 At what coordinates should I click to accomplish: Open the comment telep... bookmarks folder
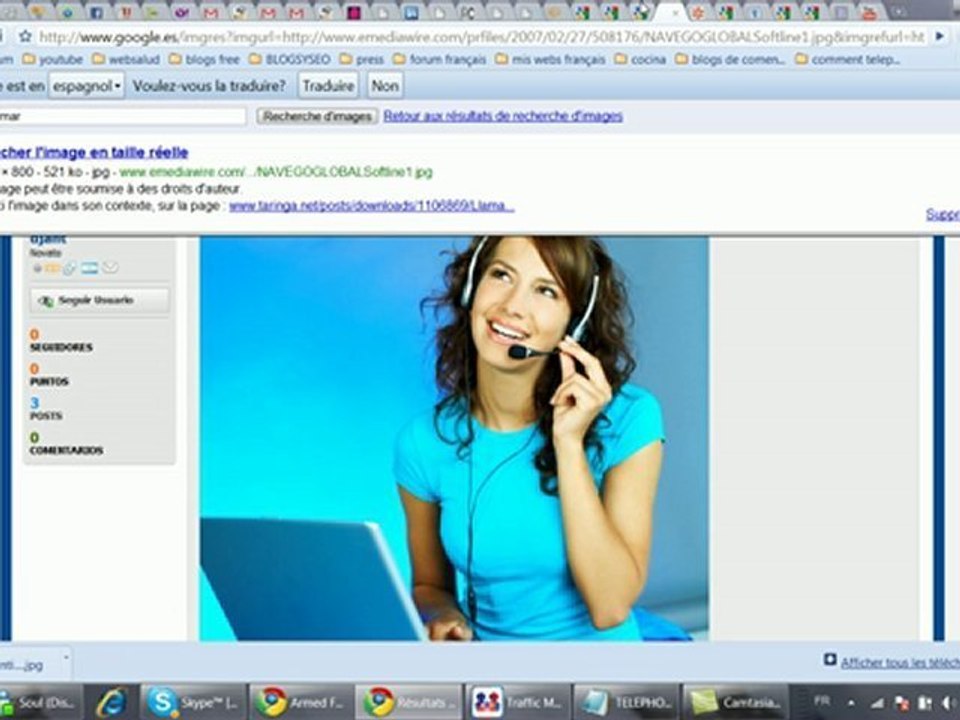click(x=847, y=59)
